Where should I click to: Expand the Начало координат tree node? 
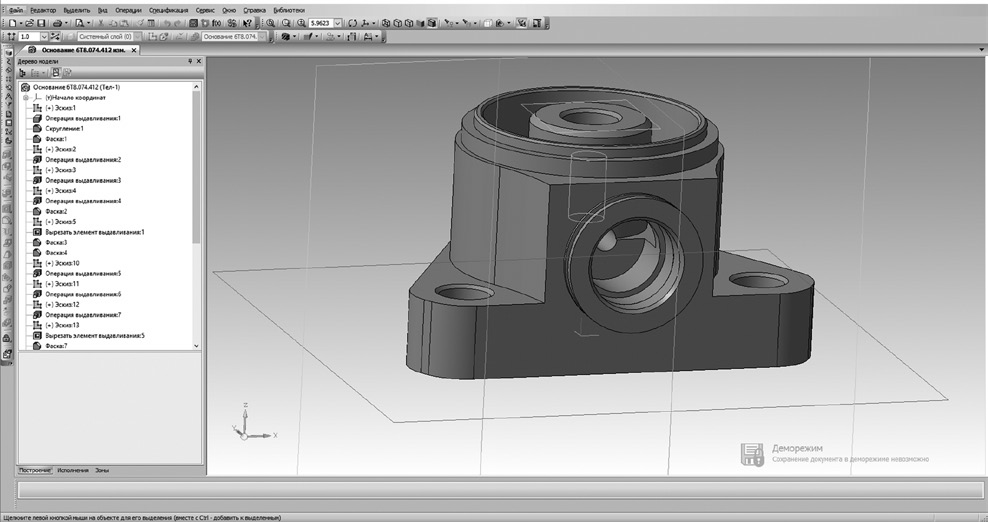25,98
